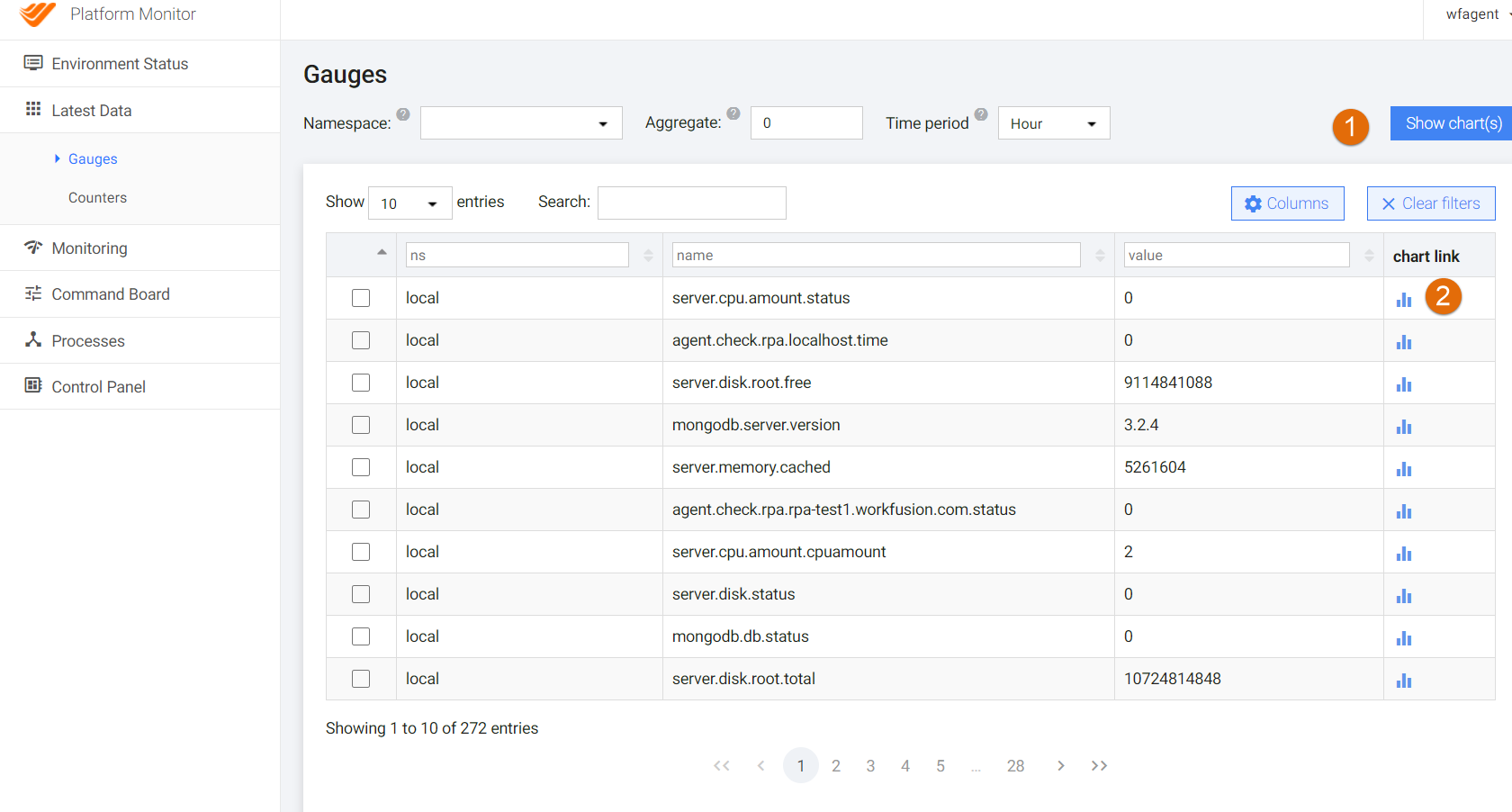This screenshot has height=812, width=1512.
Task: Go to page 5
Action: (940, 765)
